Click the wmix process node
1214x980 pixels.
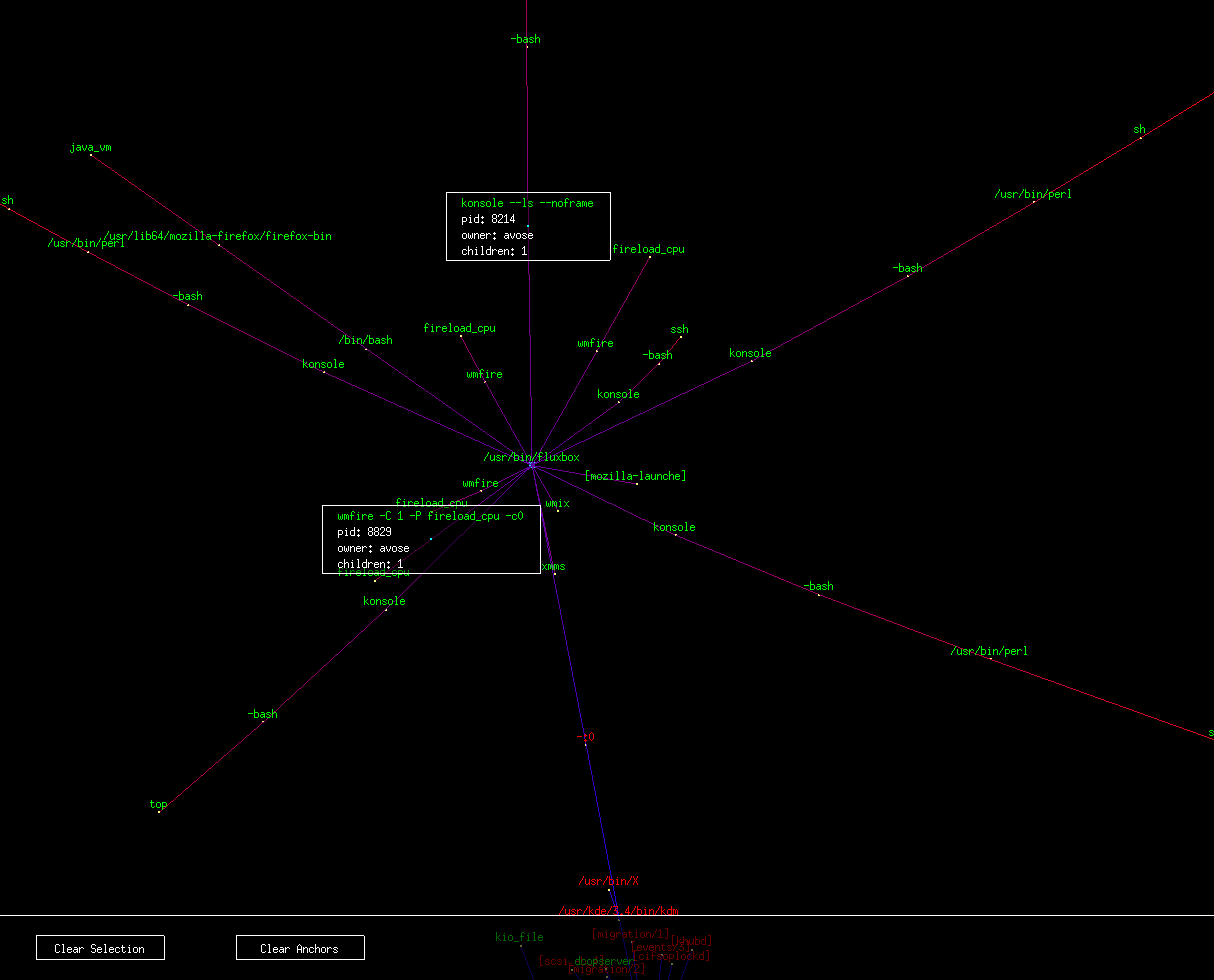[558, 510]
